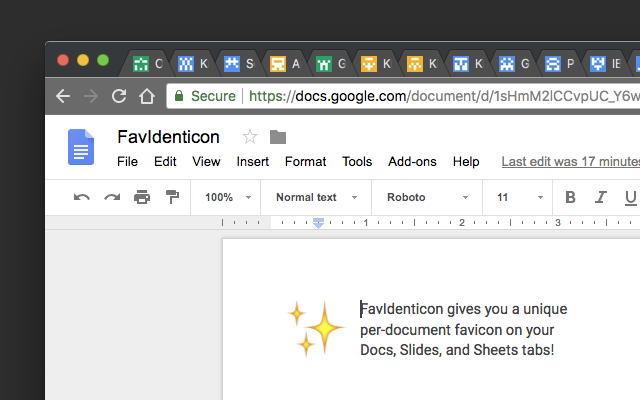Move document using the folder icon
This screenshot has width=640, height=400.
(278, 137)
